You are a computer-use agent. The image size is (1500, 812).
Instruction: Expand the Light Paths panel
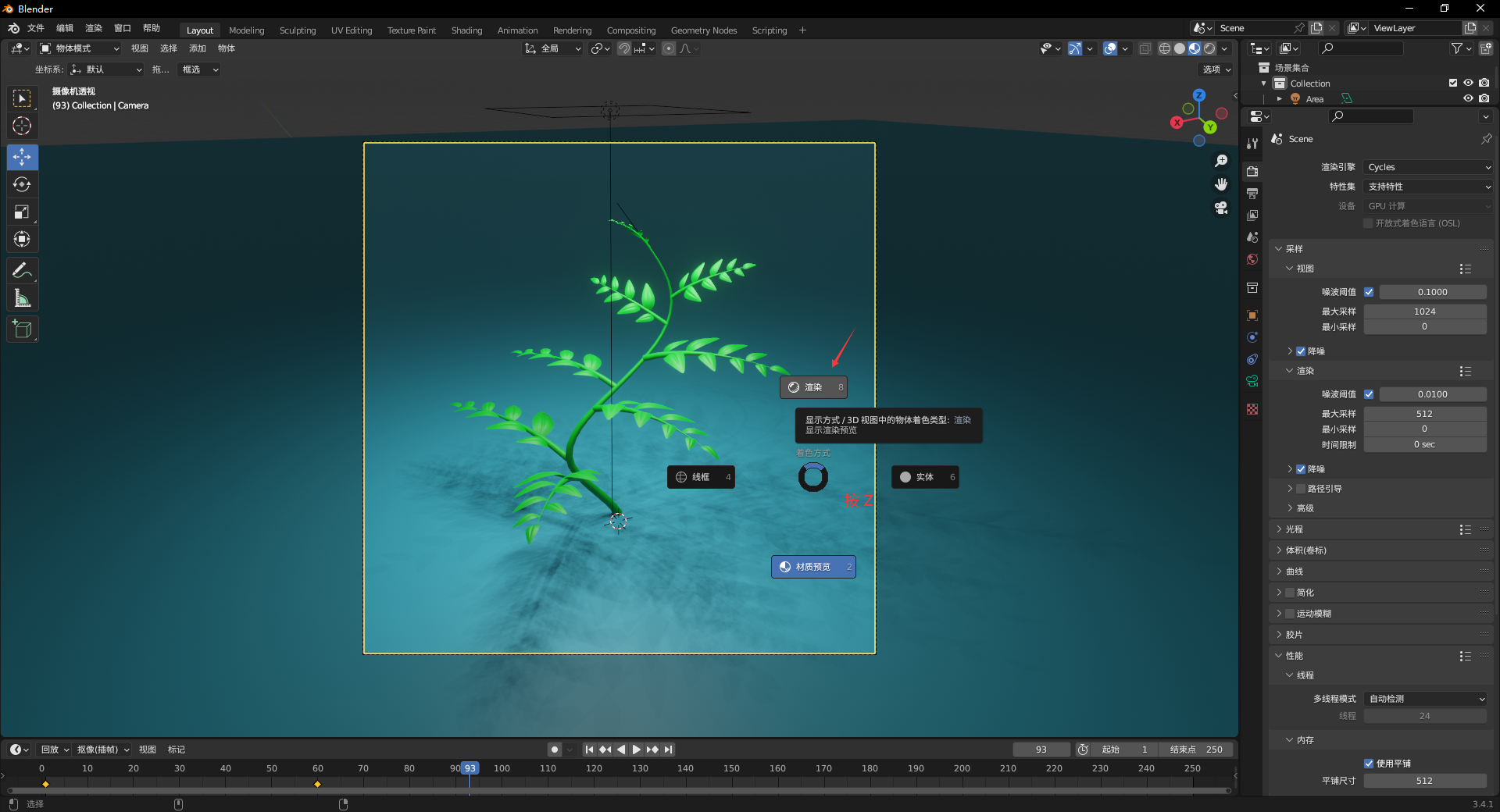pyautogui.click(x=1295, y=529)
